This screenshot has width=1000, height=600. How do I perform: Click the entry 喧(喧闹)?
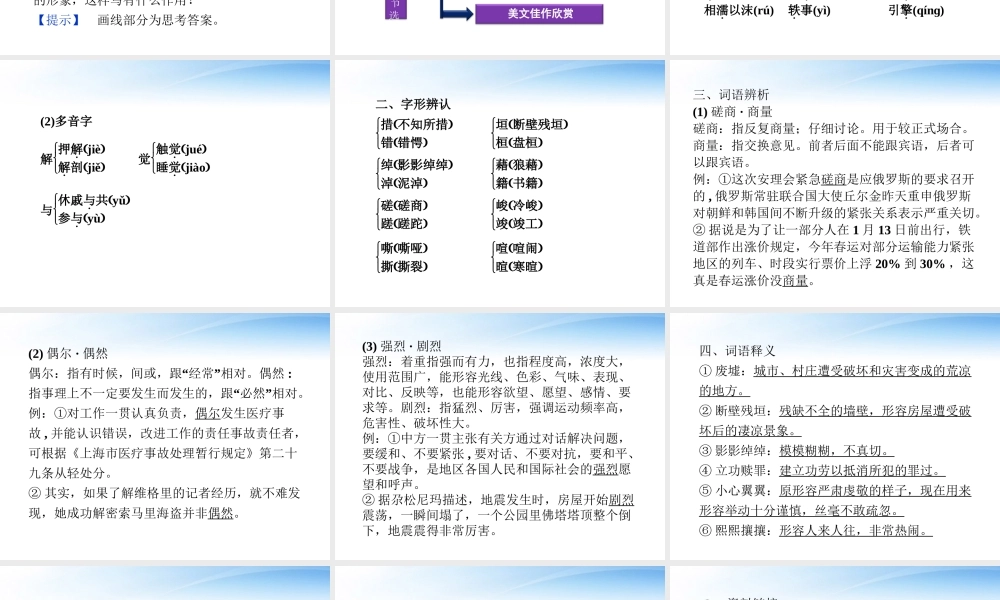pyautogui.click(x=519, y=248)
